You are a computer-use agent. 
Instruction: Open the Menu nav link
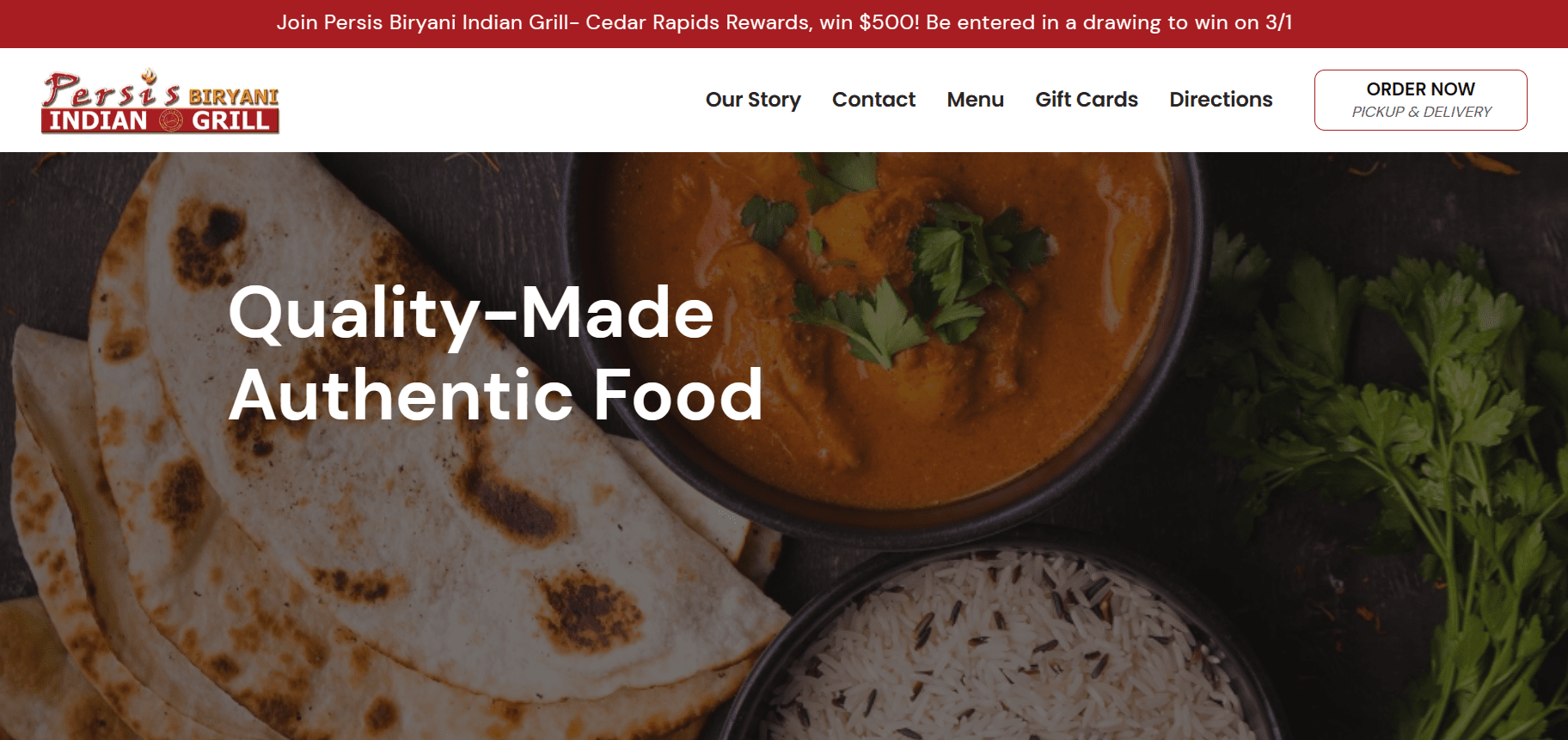click(975, 100)
